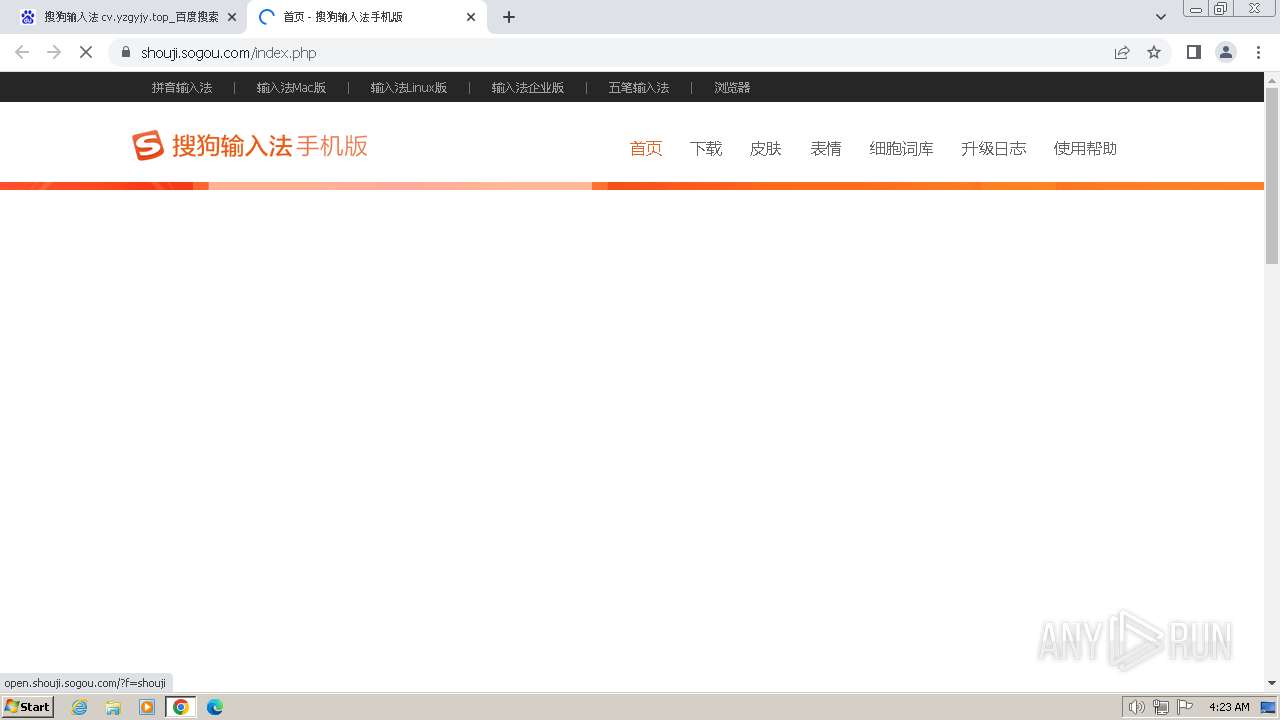The image size is (1280, 720).
Task: View site info via the lock icon
Action: 125,52
